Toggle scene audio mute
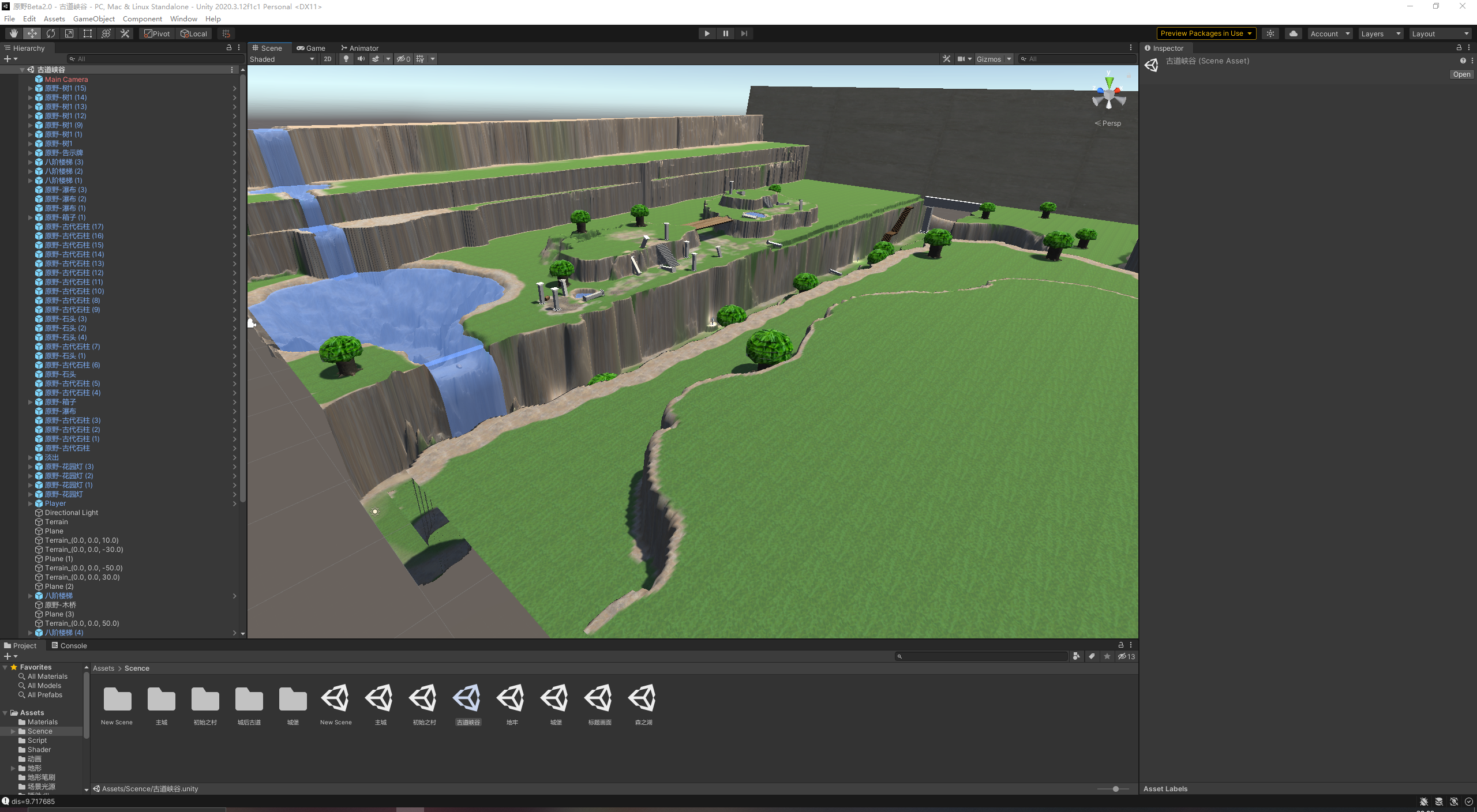 [x=361, y=59]
